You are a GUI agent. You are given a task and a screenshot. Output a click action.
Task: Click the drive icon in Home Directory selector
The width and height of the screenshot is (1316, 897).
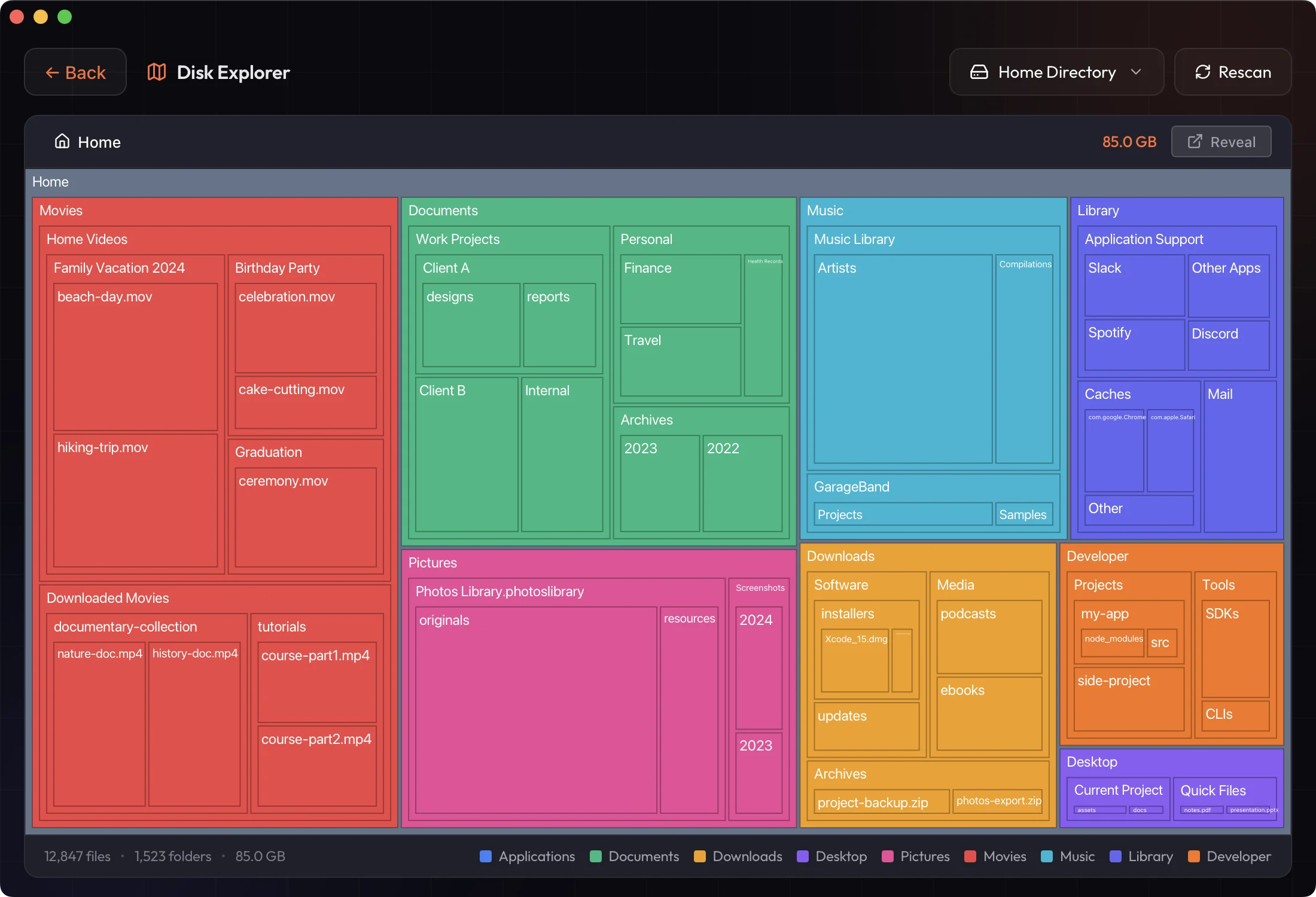tap(979, 72)
